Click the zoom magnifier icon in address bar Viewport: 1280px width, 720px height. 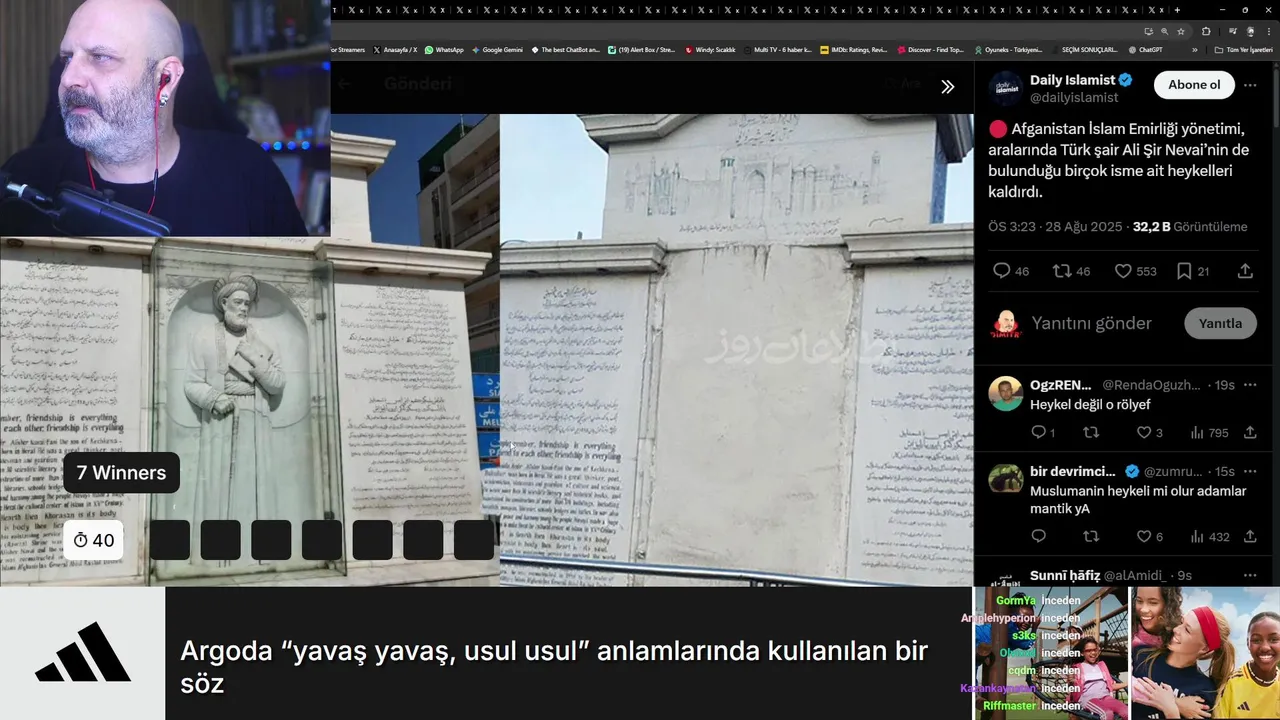(x=1164, y=31)
